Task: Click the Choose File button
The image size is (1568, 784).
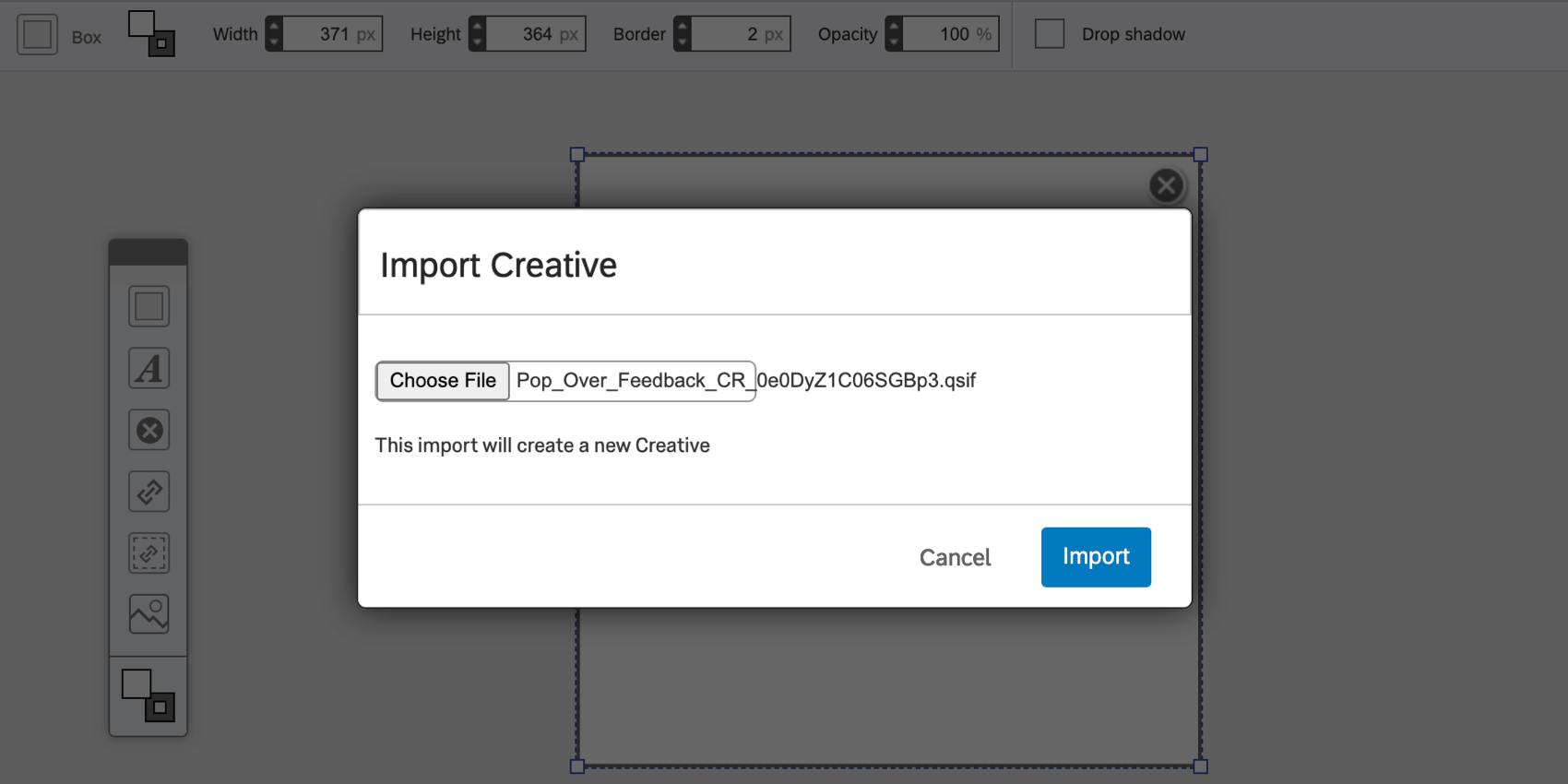Action: click(443, 381)
